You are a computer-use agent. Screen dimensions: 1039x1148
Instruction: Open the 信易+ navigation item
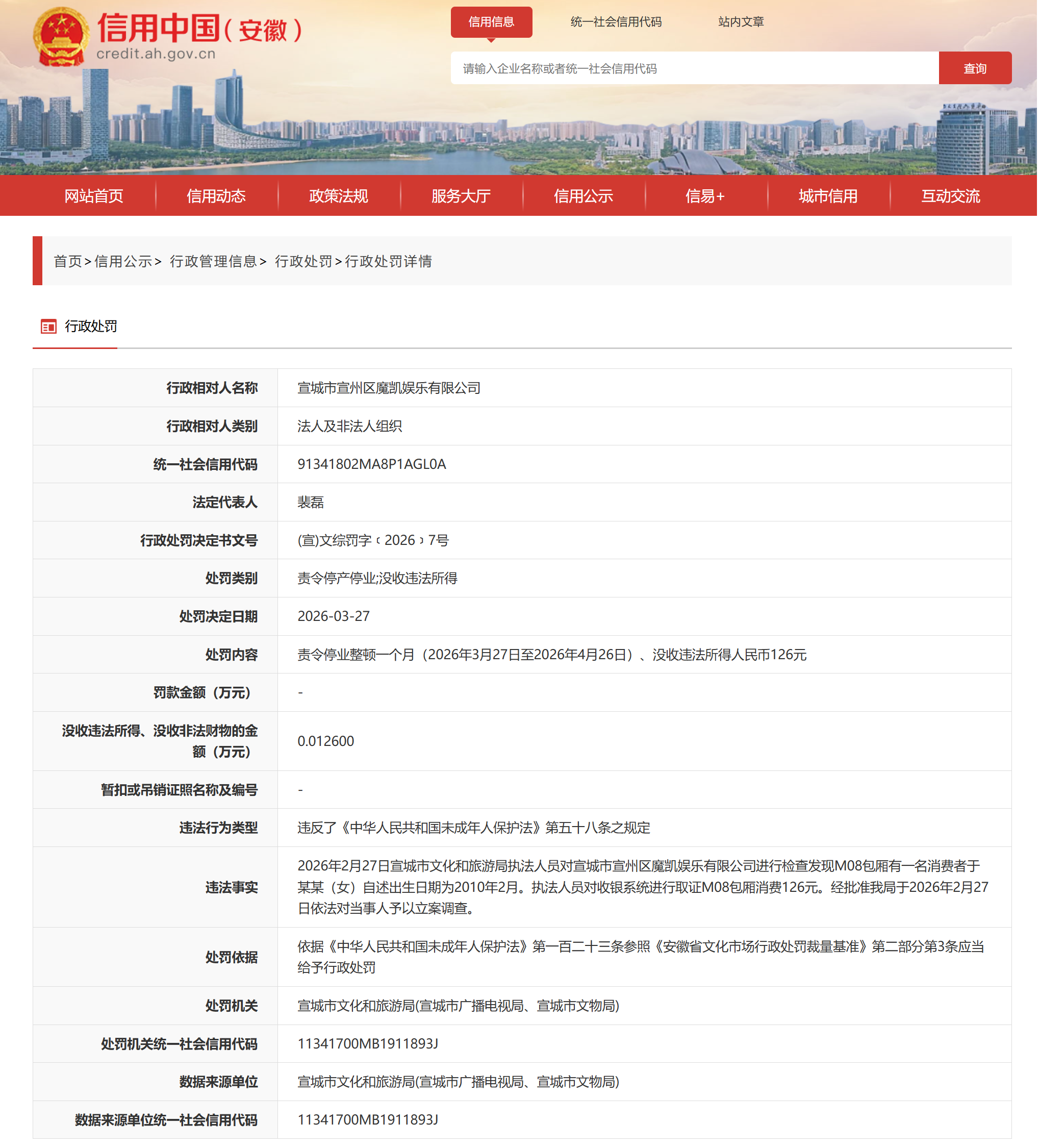705,196
